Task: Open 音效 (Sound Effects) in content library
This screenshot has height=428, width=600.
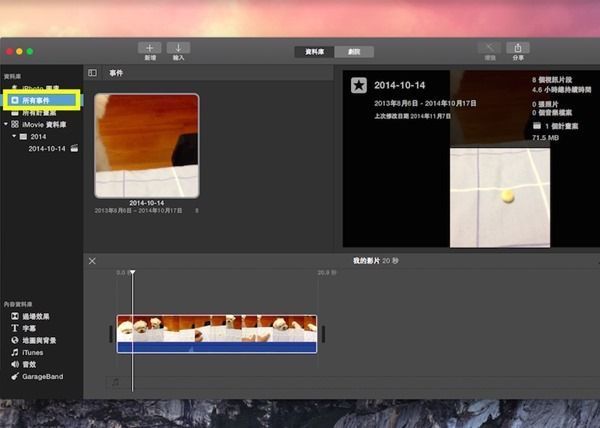Action: pyautogui.click(x=29, y=365)
